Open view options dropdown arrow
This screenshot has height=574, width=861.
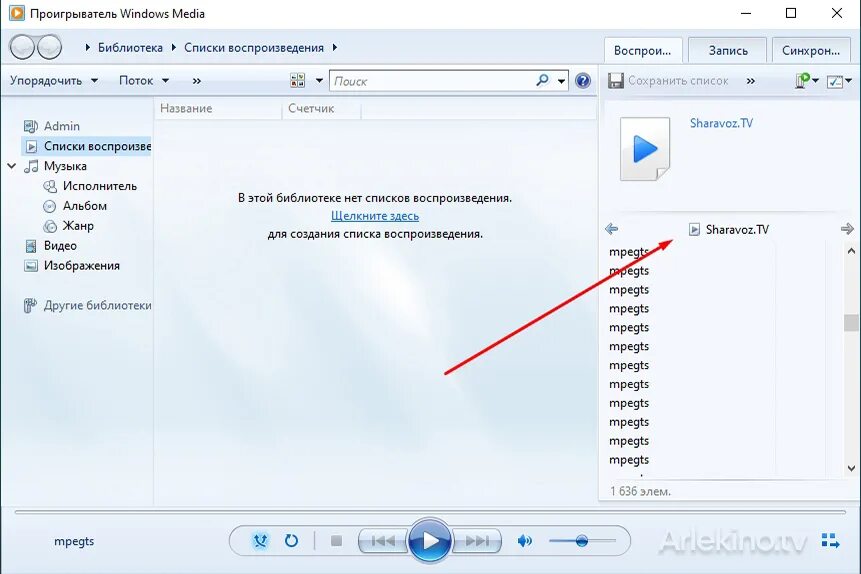pyautogui.click(x=319, y=81)
